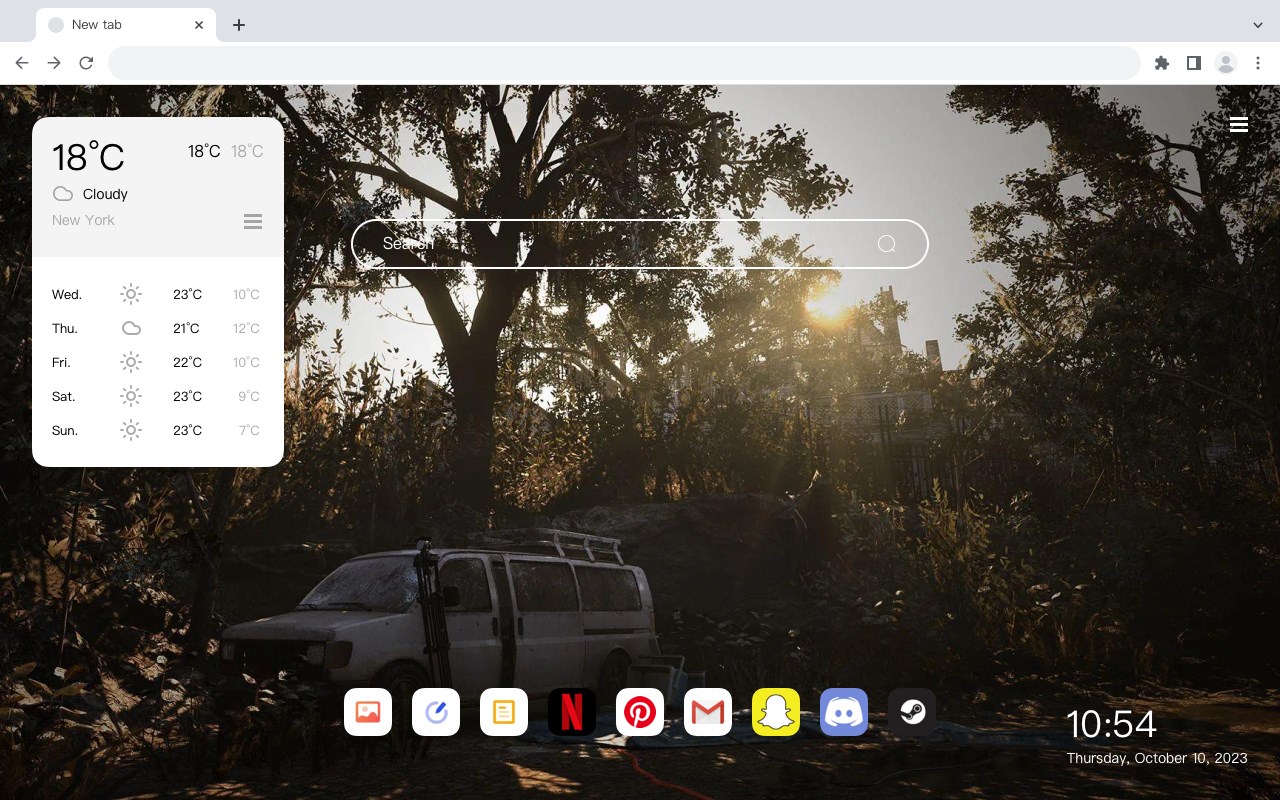The image size is (1280, 800).
Task: Click the 7°C low for Sunday
Action: [x=249, y=430]
